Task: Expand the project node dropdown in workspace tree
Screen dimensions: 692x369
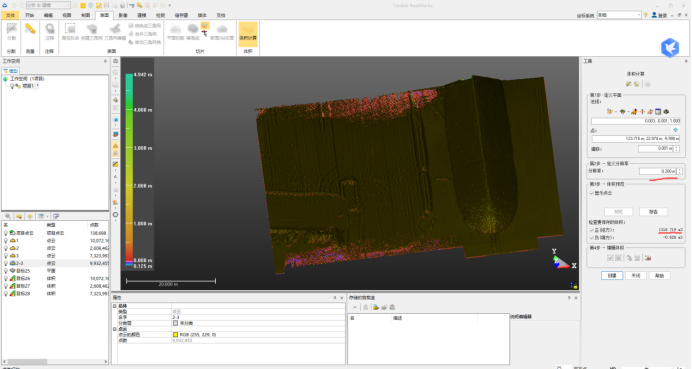Action: pyautogui.click(x=38, y=86)
